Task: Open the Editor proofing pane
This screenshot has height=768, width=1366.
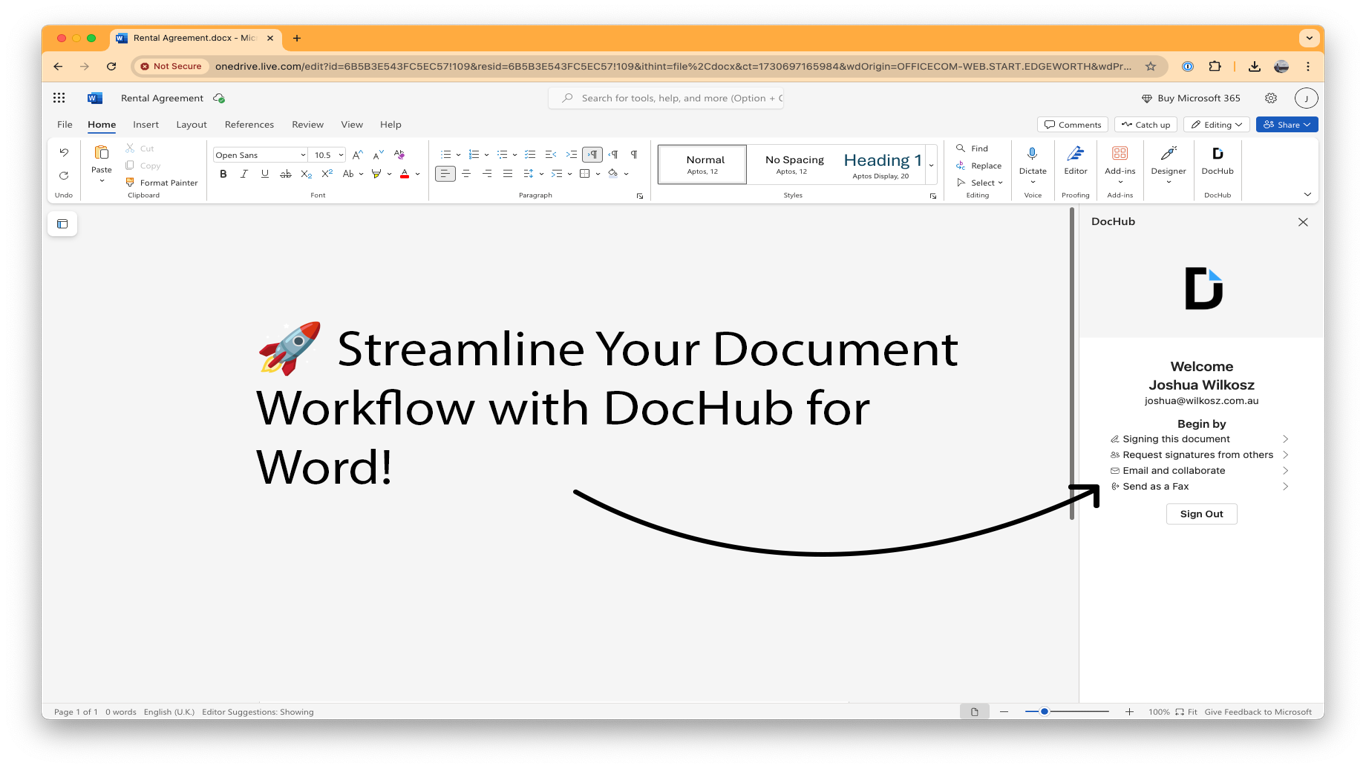Action: coord(1075,160)
